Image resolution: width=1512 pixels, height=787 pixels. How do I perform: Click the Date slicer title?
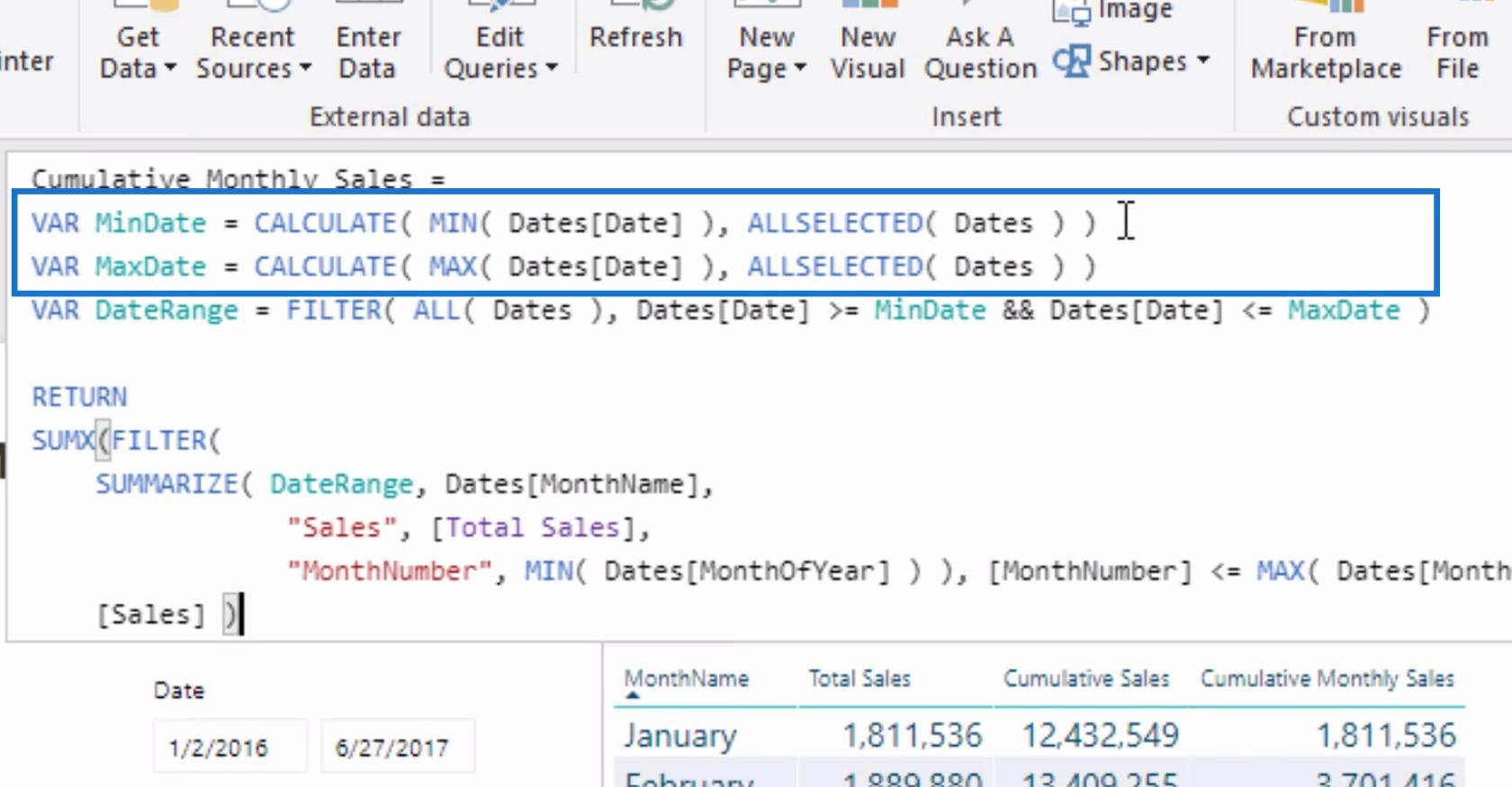179,691
